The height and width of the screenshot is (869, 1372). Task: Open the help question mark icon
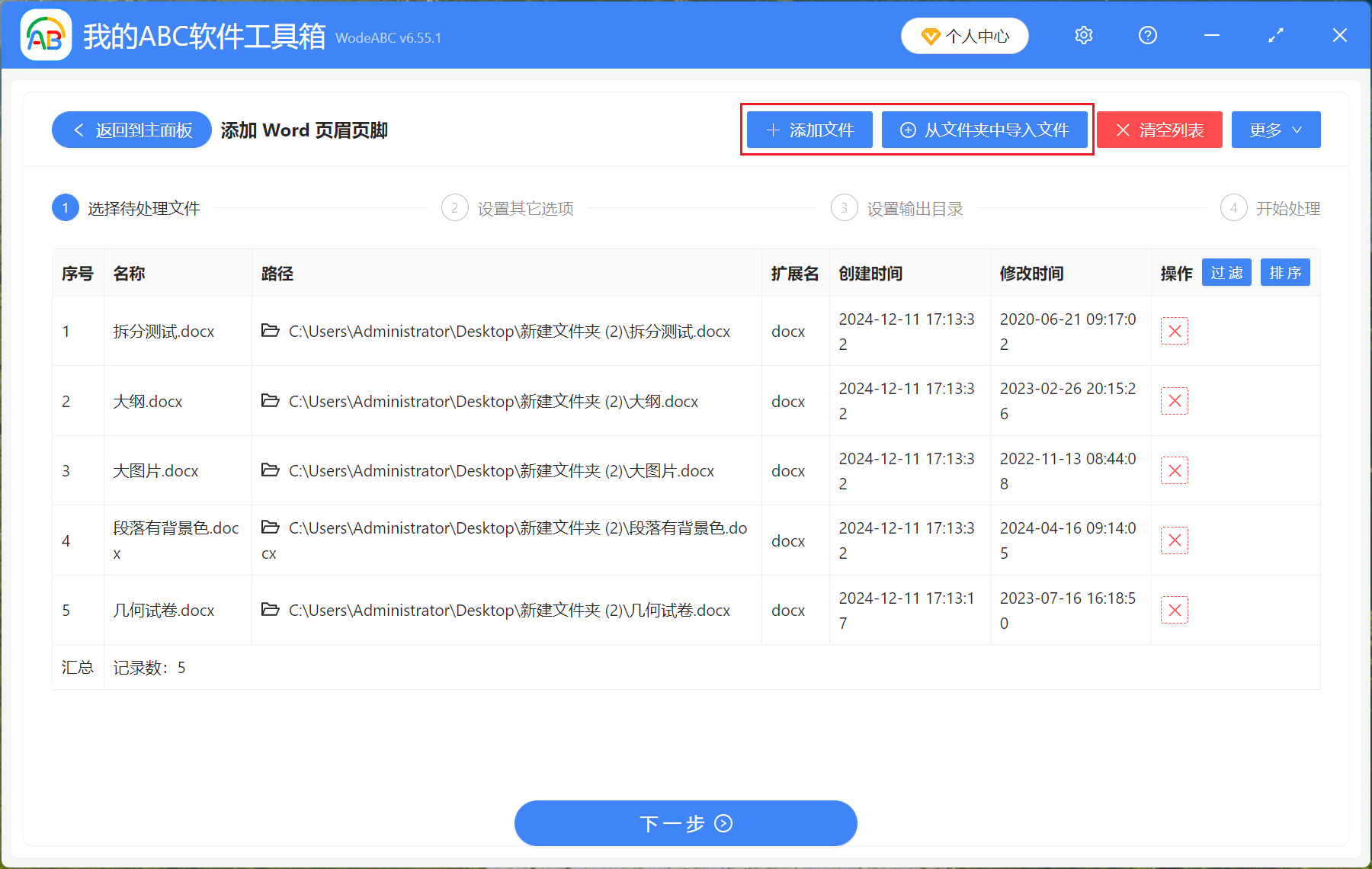point(1147,35)
